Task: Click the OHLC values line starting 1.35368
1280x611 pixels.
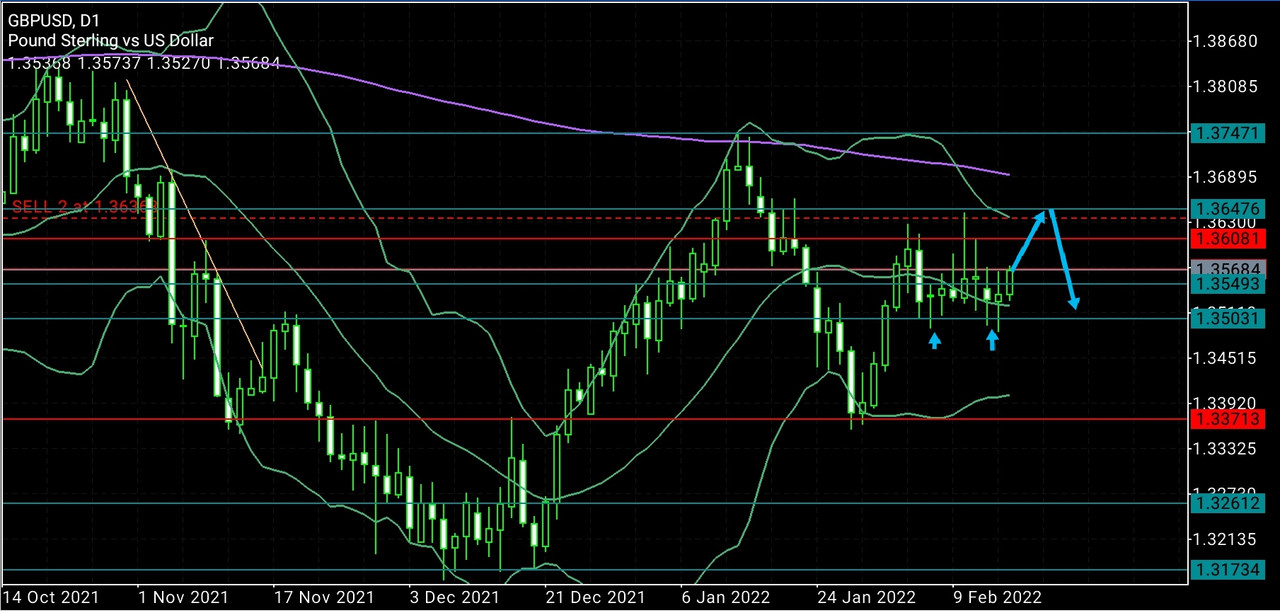Action: 144,63
